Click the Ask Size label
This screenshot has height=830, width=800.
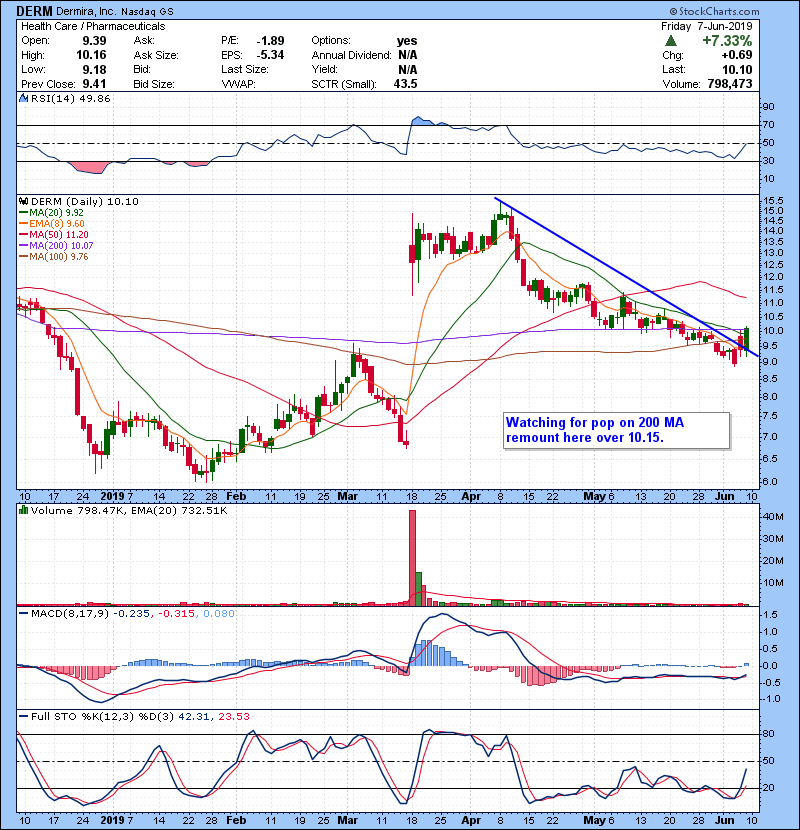click(156, 55)
